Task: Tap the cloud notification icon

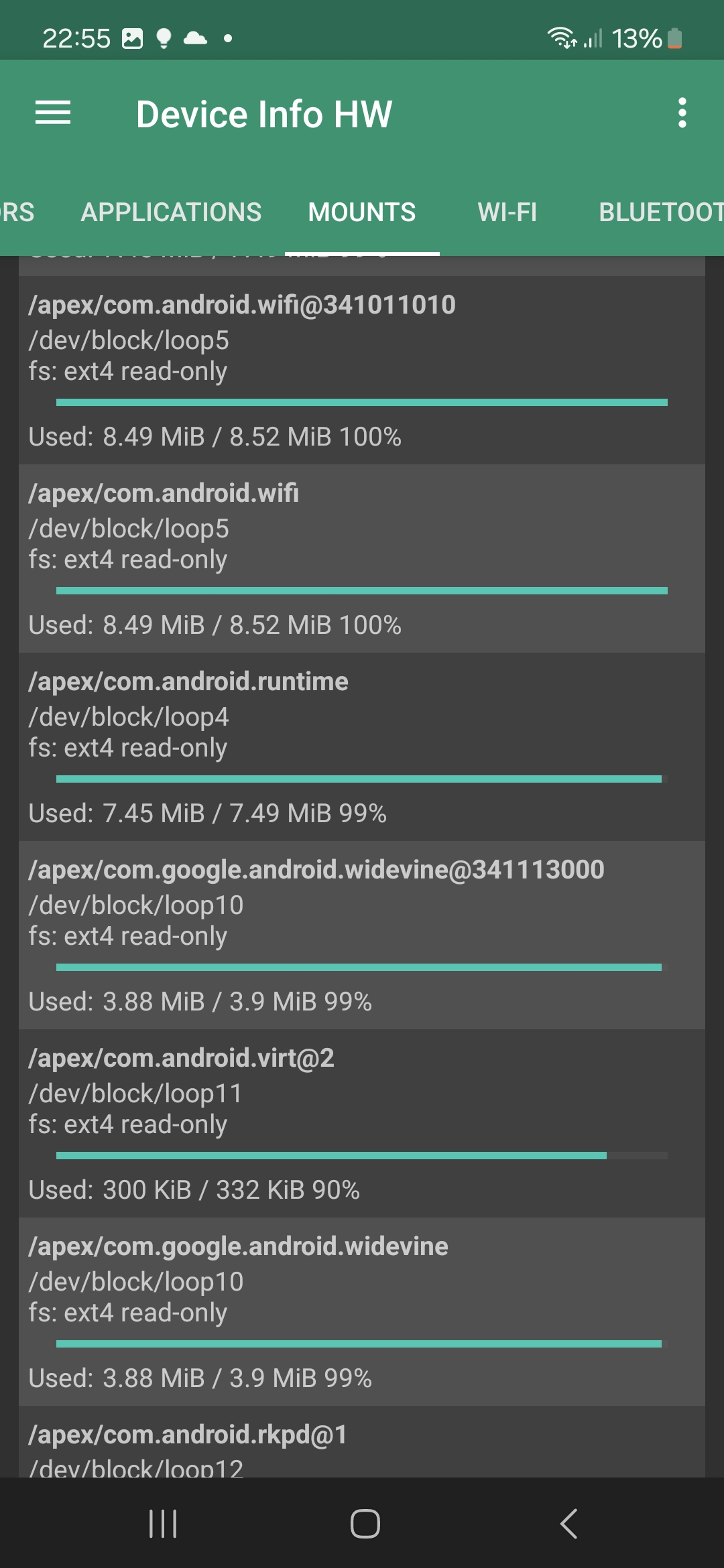Action: tap(195, 38)
